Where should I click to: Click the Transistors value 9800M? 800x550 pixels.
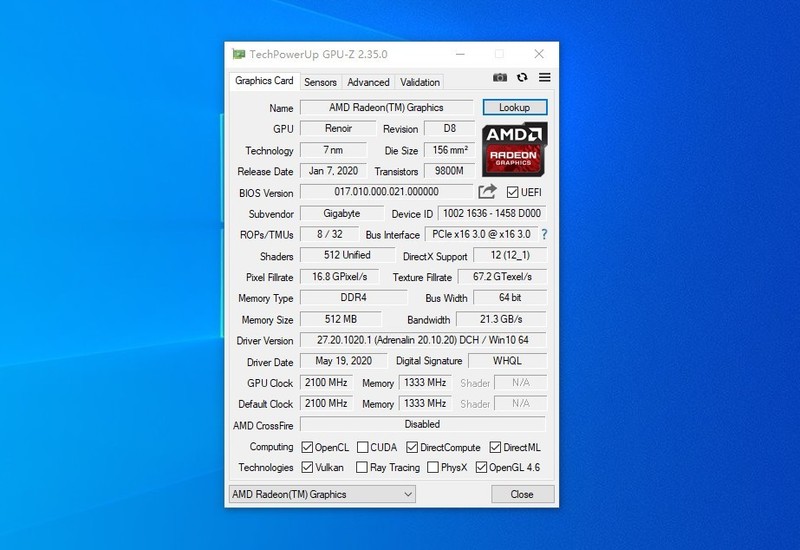coord(449,171)
